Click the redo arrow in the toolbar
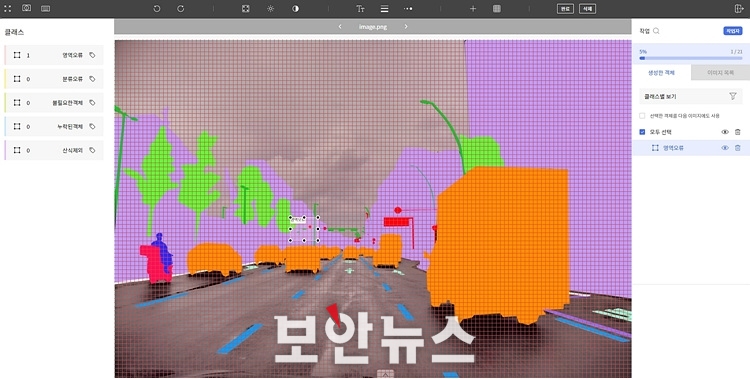 tap(180, 9)
